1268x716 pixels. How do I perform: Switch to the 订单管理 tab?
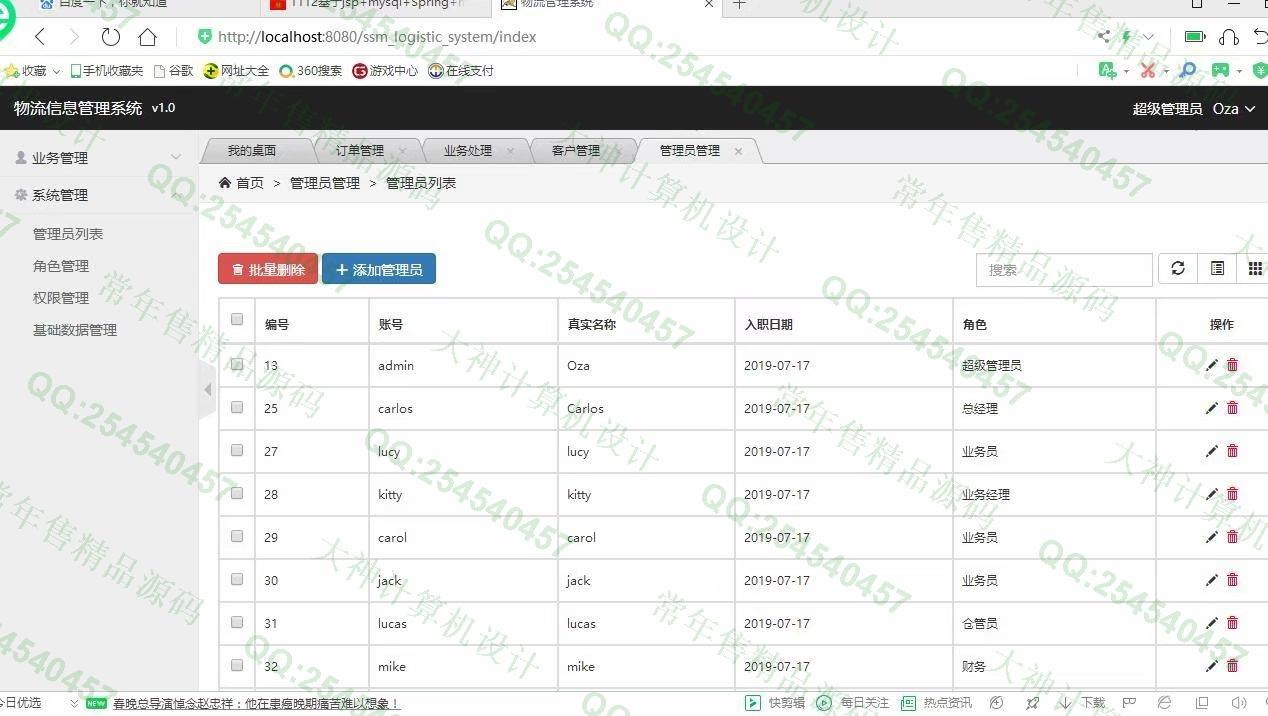tap(359, 151)
